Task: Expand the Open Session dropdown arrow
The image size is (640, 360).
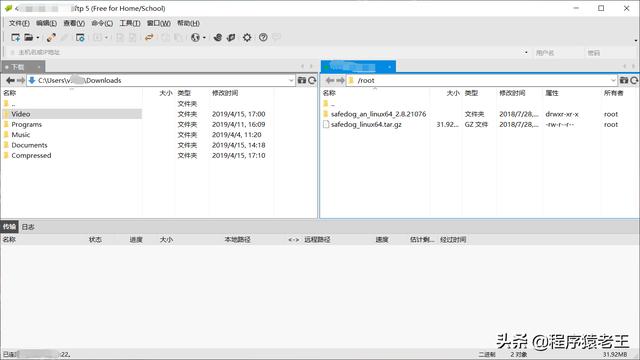Action: coord(38,38)
